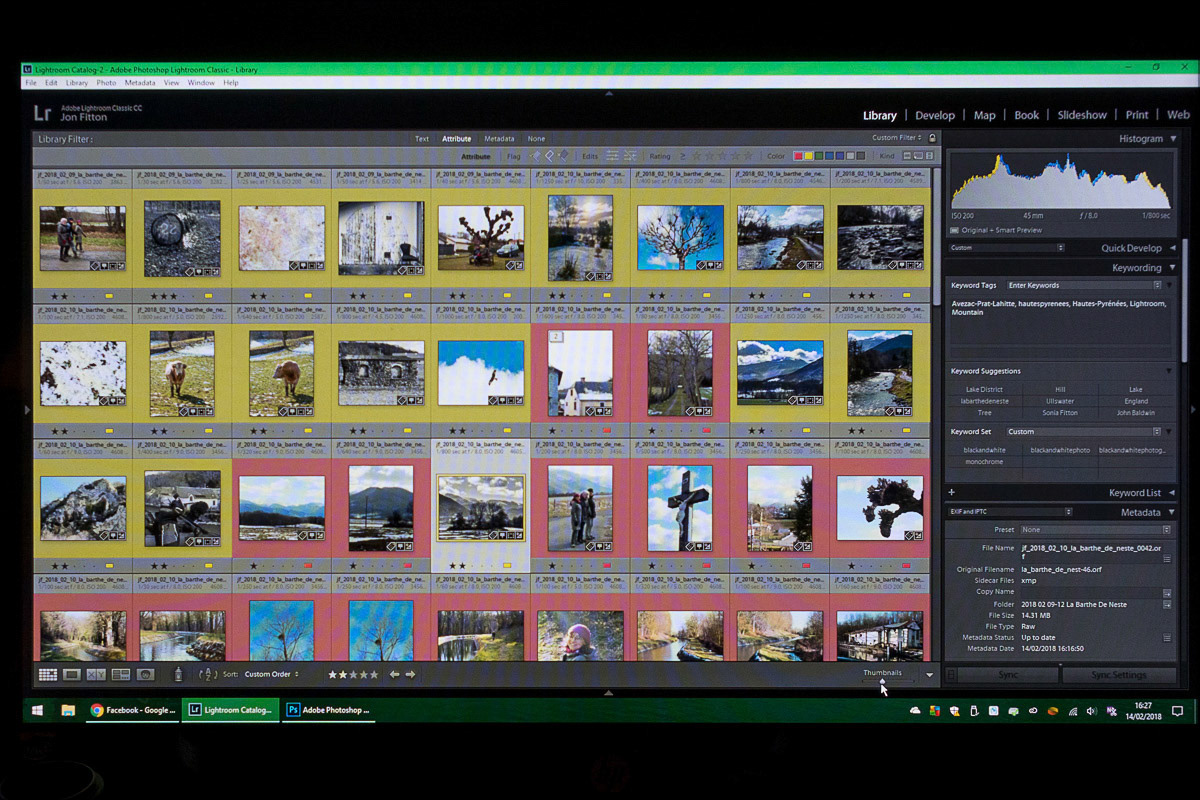Select the Painter spray can tool
Viewport: 1200px width, 800px height.
tap(179, 675)
